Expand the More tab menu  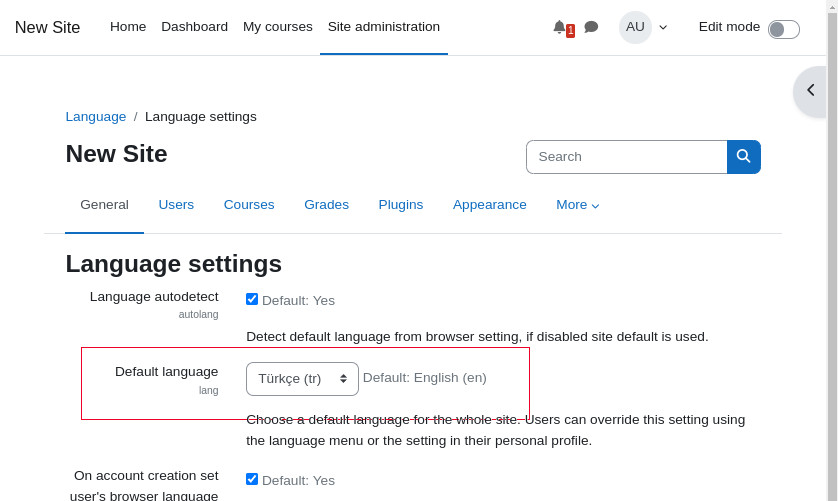(x=577, y=205)
